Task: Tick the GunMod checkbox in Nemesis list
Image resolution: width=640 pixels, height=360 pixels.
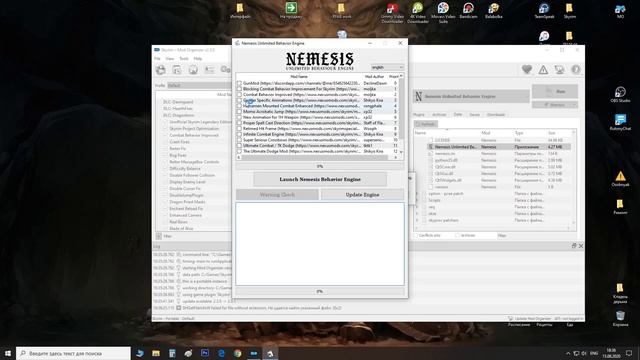Action: 239,83
